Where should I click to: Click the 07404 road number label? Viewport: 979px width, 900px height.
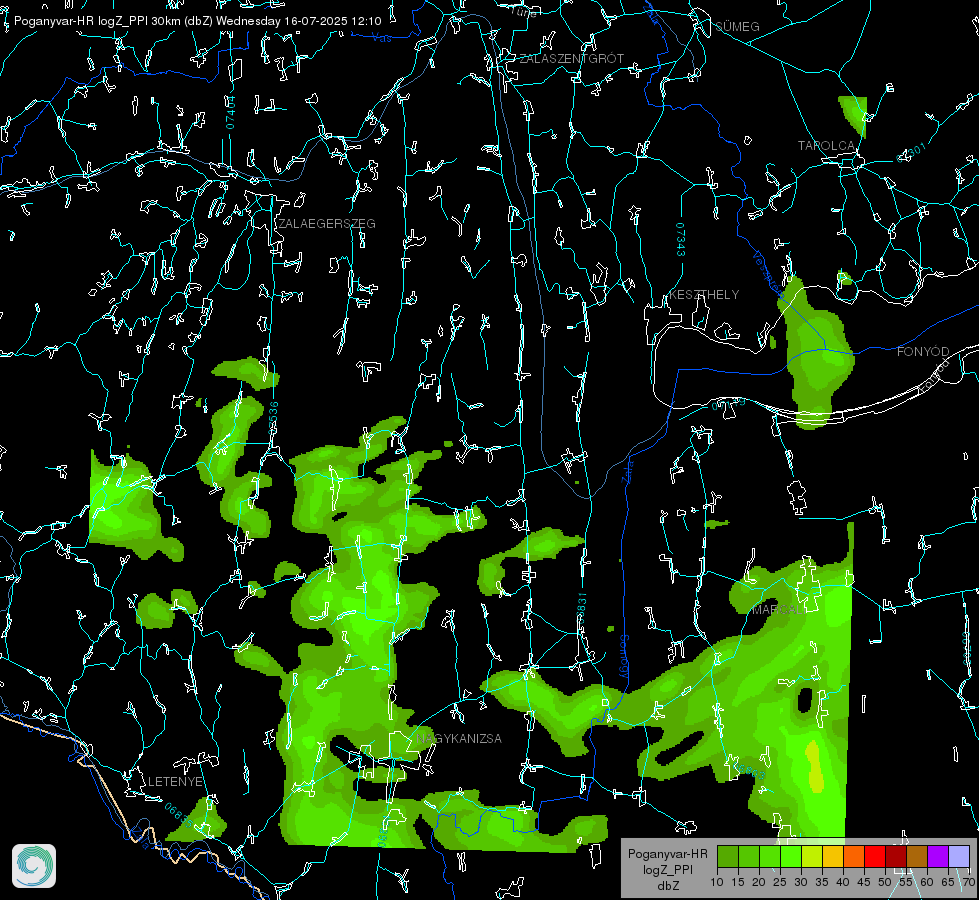(x=230, y=113)
